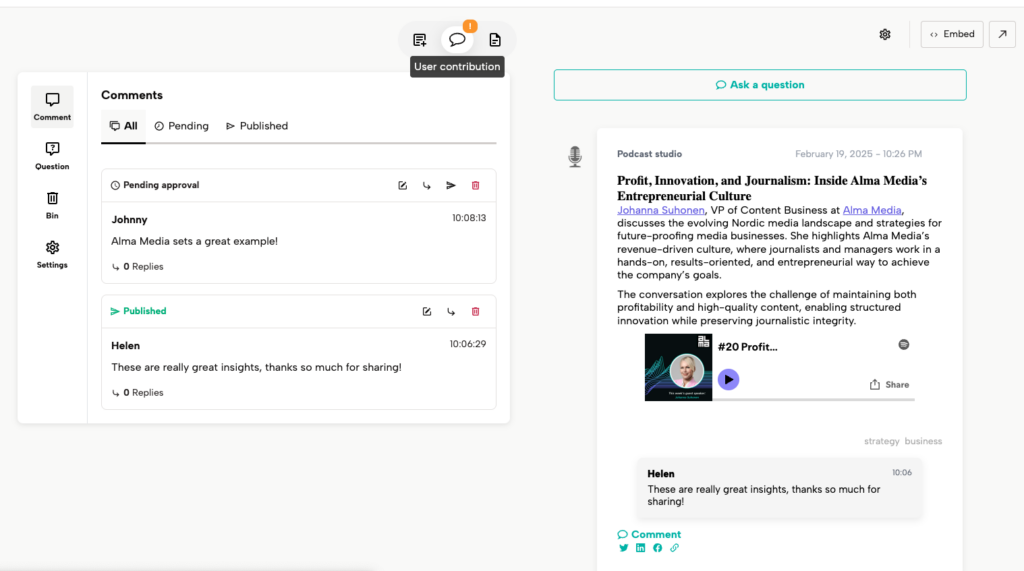Open the document icon in top toolbar
Screen dimensions: 1024x571
tap(495, 40)
